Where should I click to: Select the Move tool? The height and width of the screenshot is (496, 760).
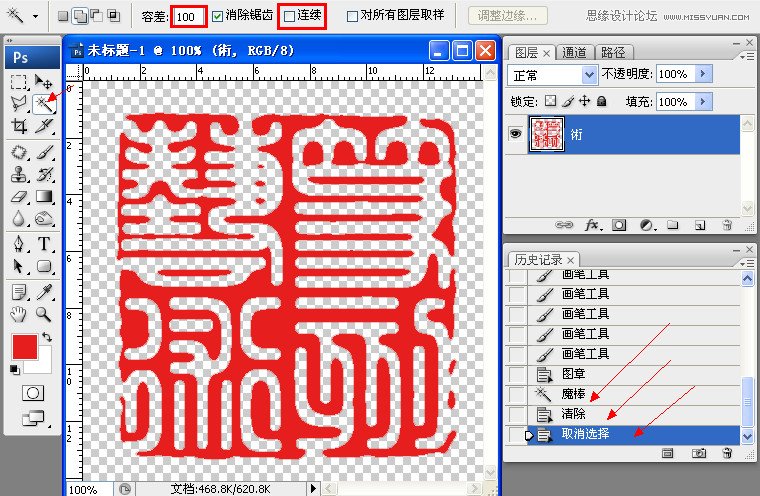tap(44, 81)
